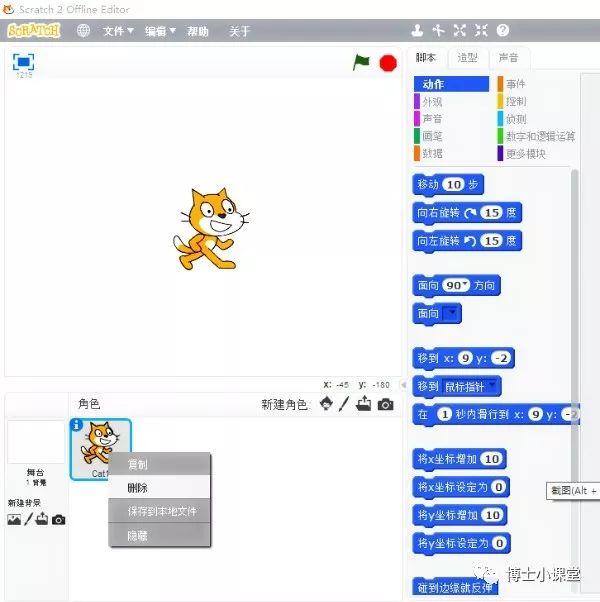Click the seconds field in 滑行到 block

(x=444, y=414)
